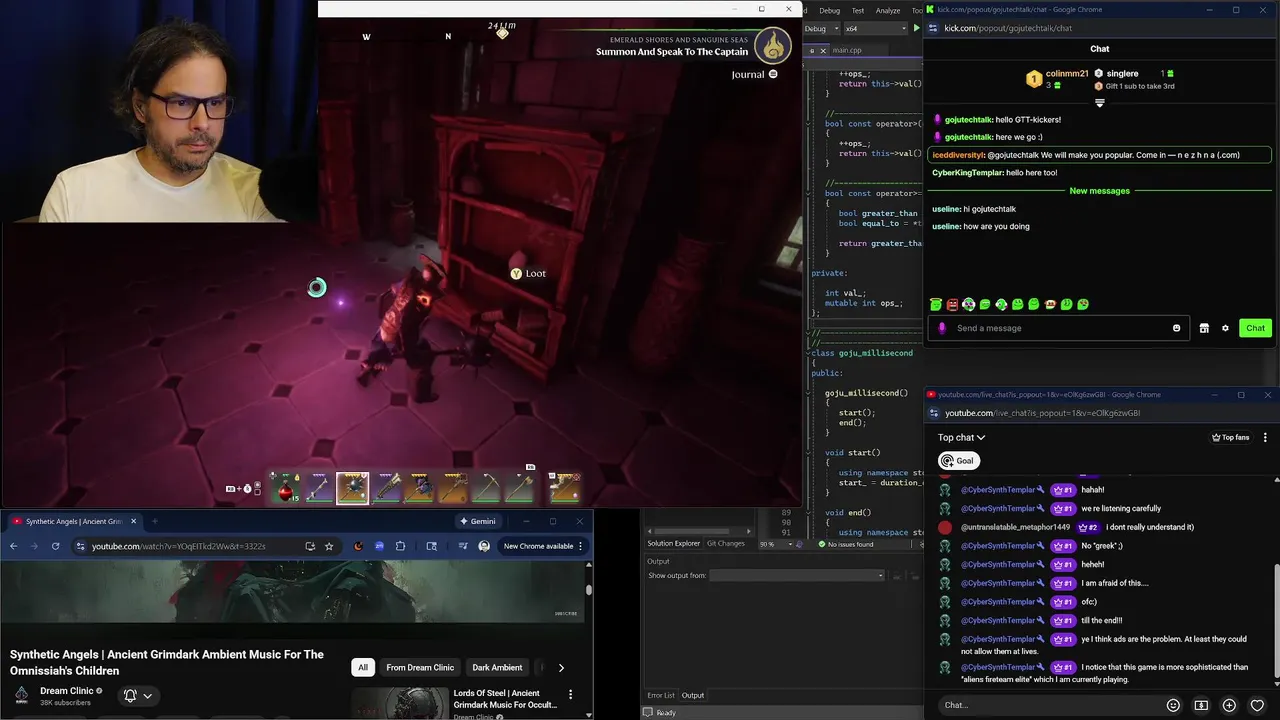Screen dimensions: 1280x720
Task: Open new tab in YouTube Chrome window
Action: pyautogui.click(x=154, y=521)
